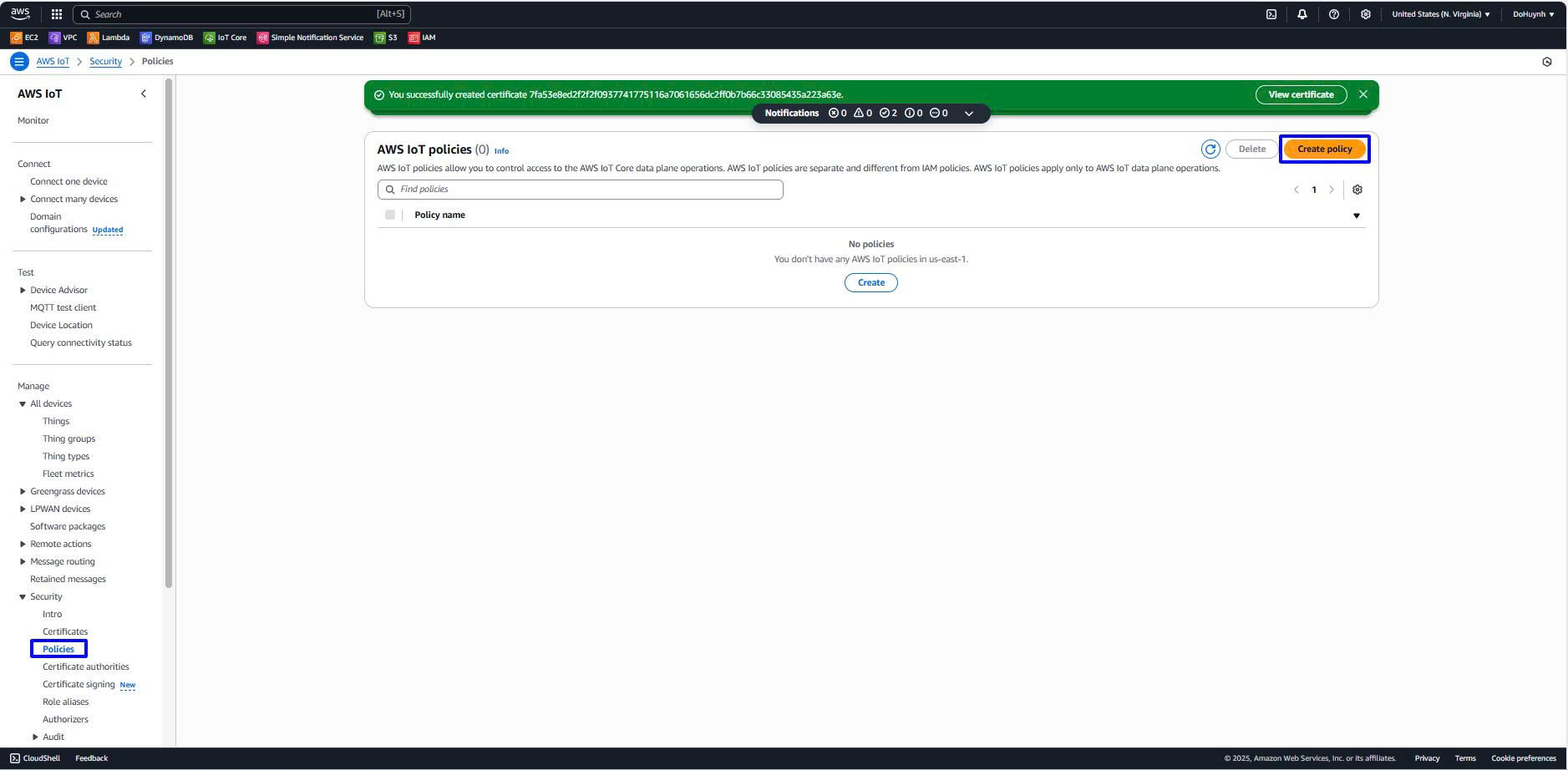Launch CloudShell from the top bar icon
The image size is (1568, 770).
(1271, 14)
